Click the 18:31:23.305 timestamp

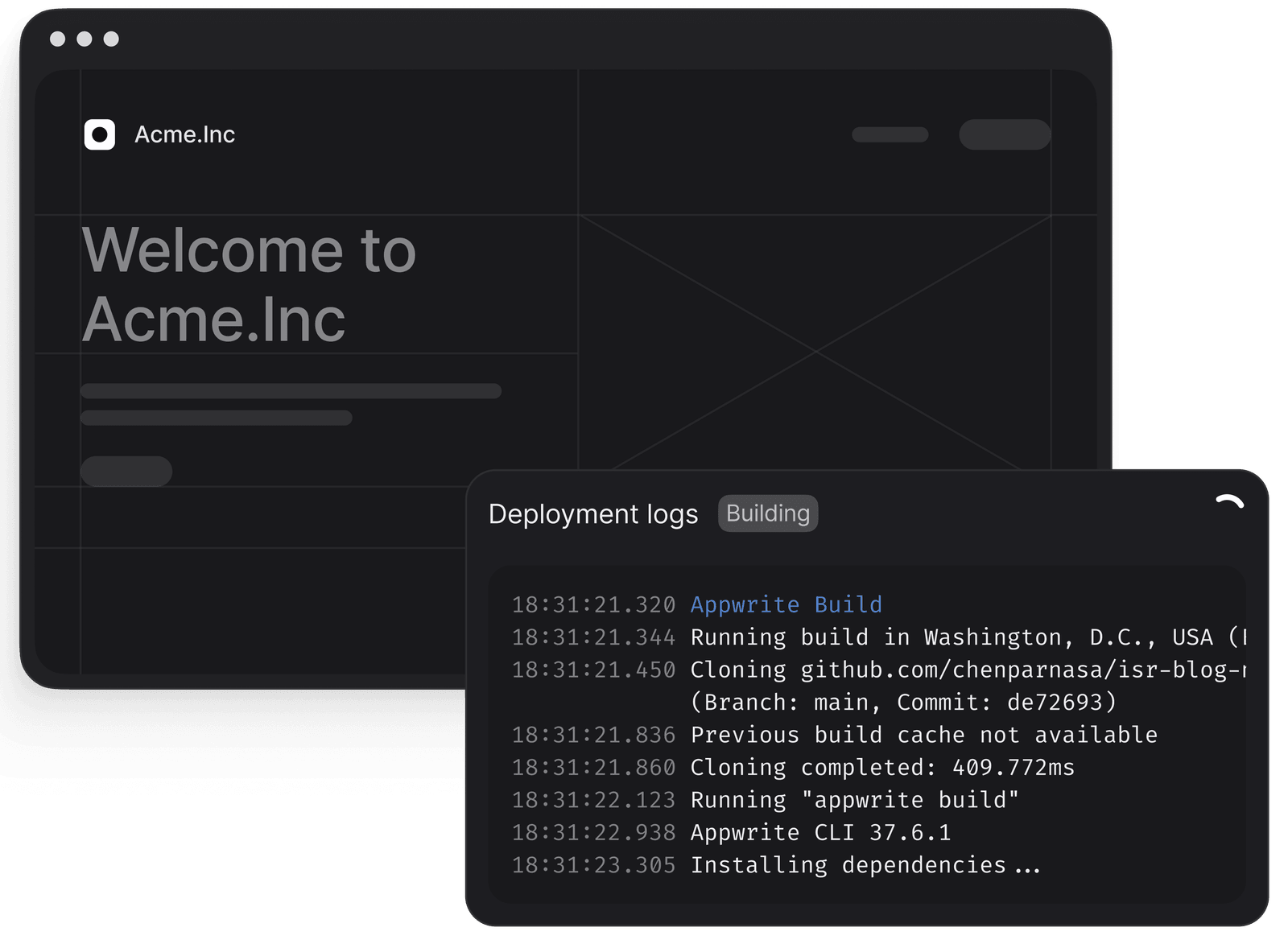coord(593,865)
